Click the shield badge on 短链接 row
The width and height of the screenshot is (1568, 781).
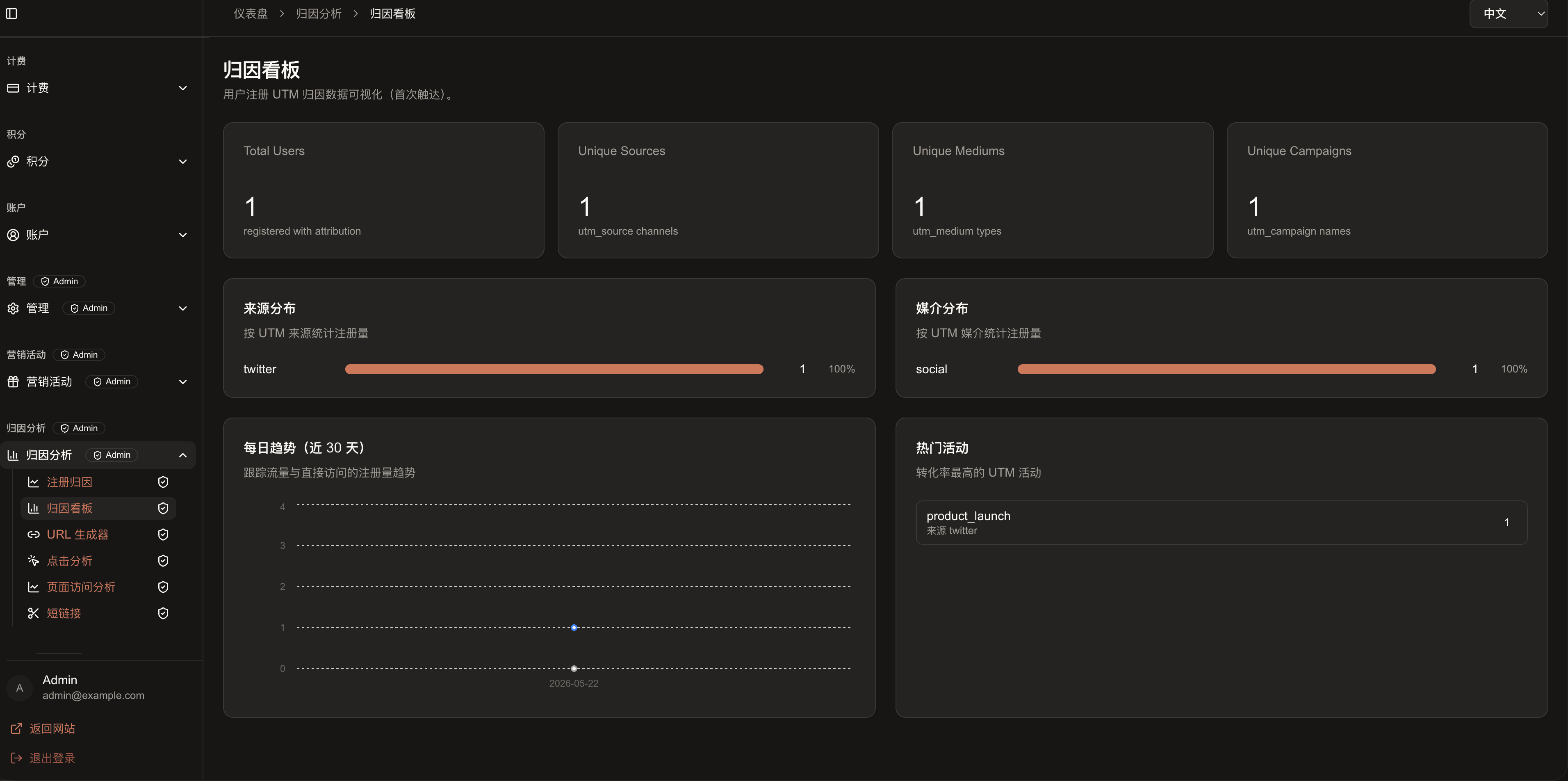(163, 613)
